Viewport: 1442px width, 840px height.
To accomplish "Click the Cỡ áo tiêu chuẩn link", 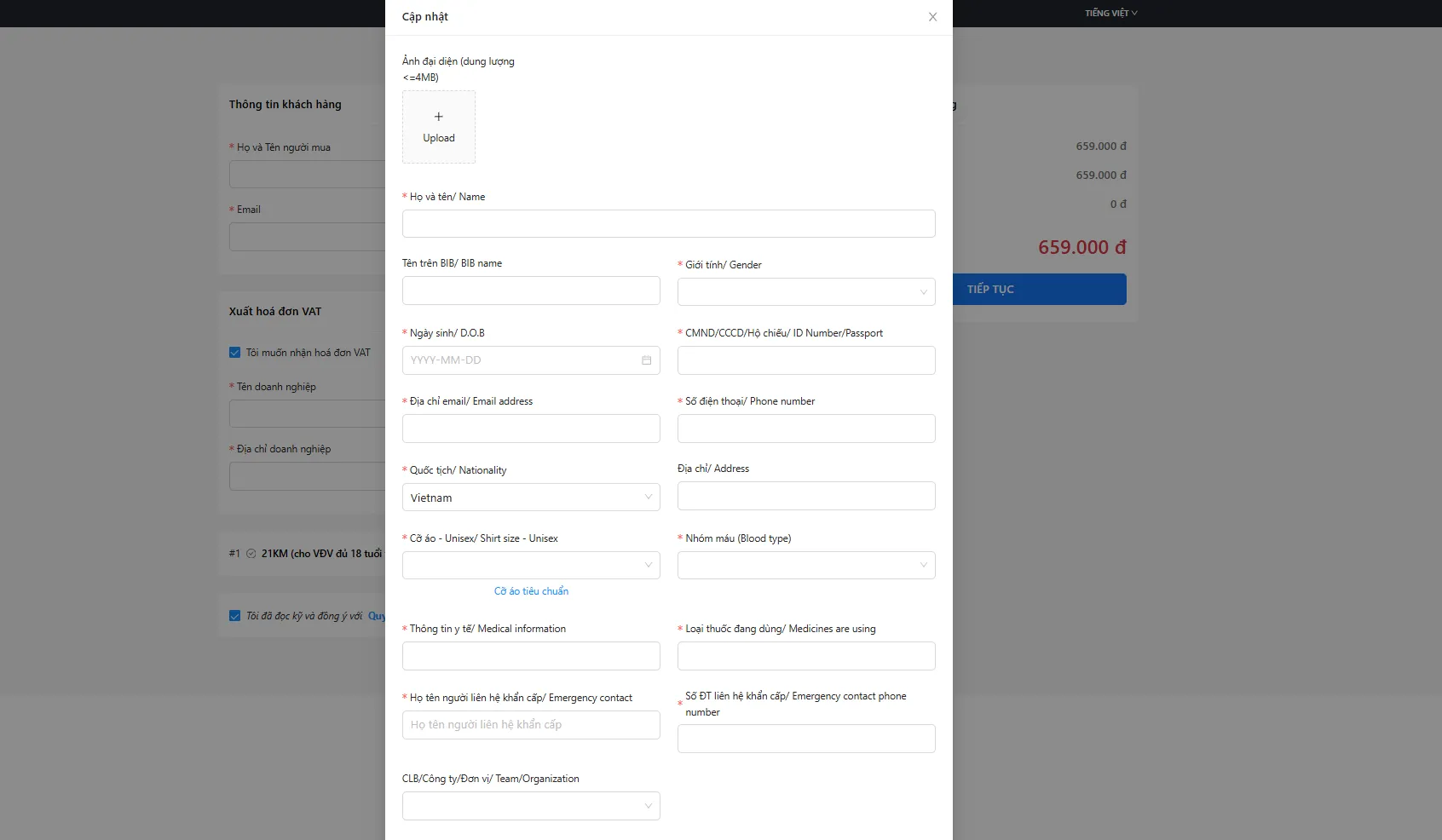I will click(531, 591).
